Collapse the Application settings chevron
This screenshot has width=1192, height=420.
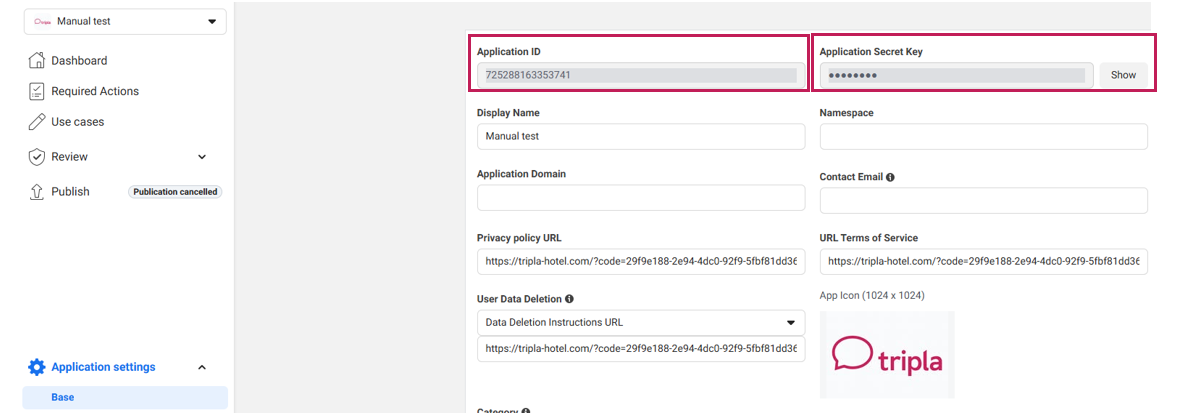coord(202,367)
